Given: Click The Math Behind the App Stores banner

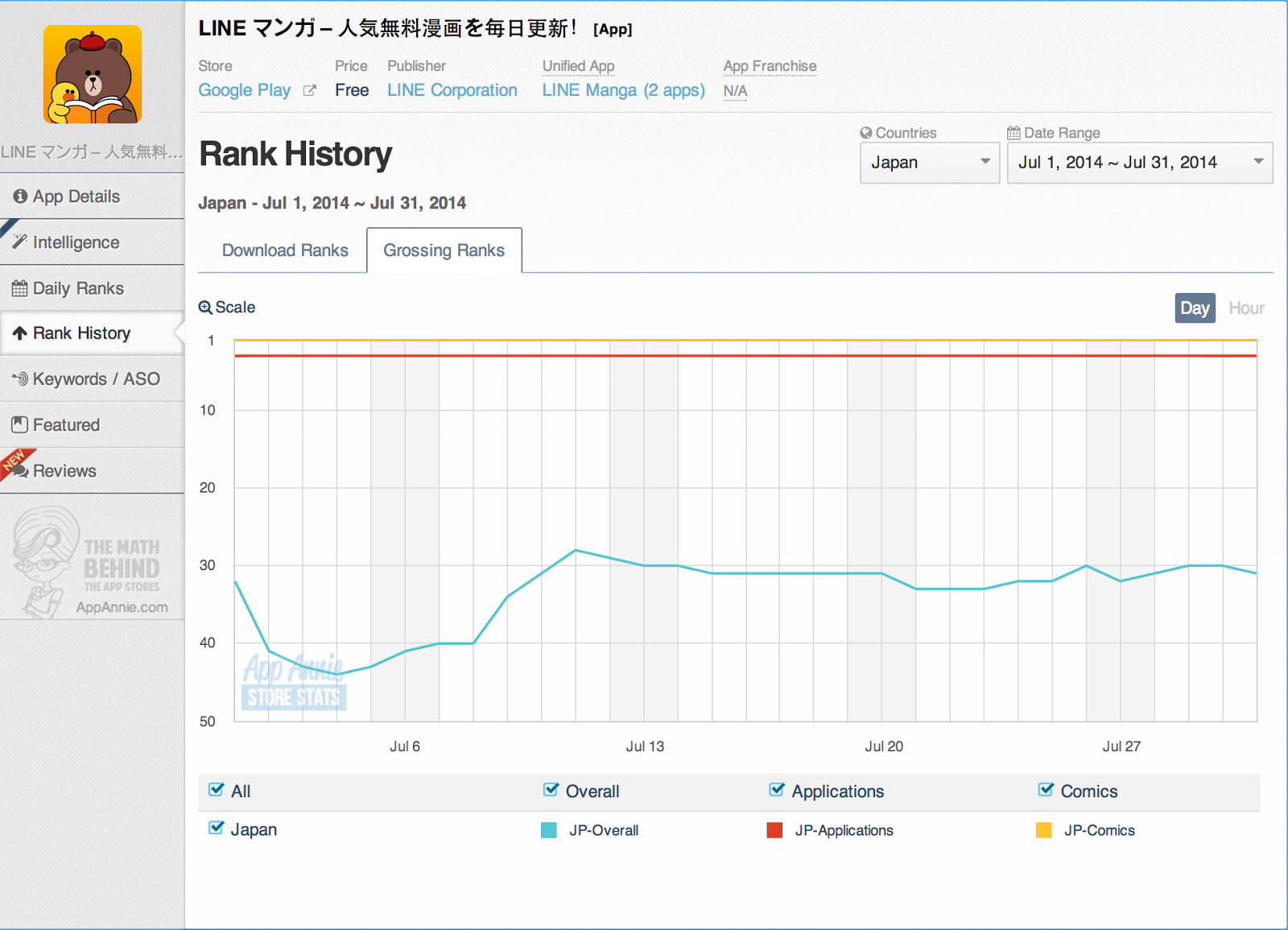Looking at the screenshot, I should pos(92,562).
